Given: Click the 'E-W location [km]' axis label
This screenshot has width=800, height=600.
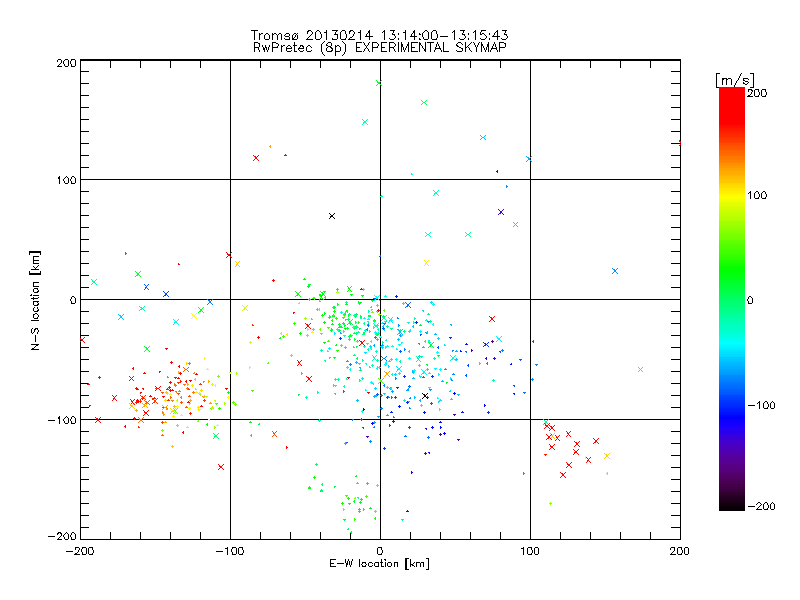Looking at the screenshot, I should click(379, 564).
